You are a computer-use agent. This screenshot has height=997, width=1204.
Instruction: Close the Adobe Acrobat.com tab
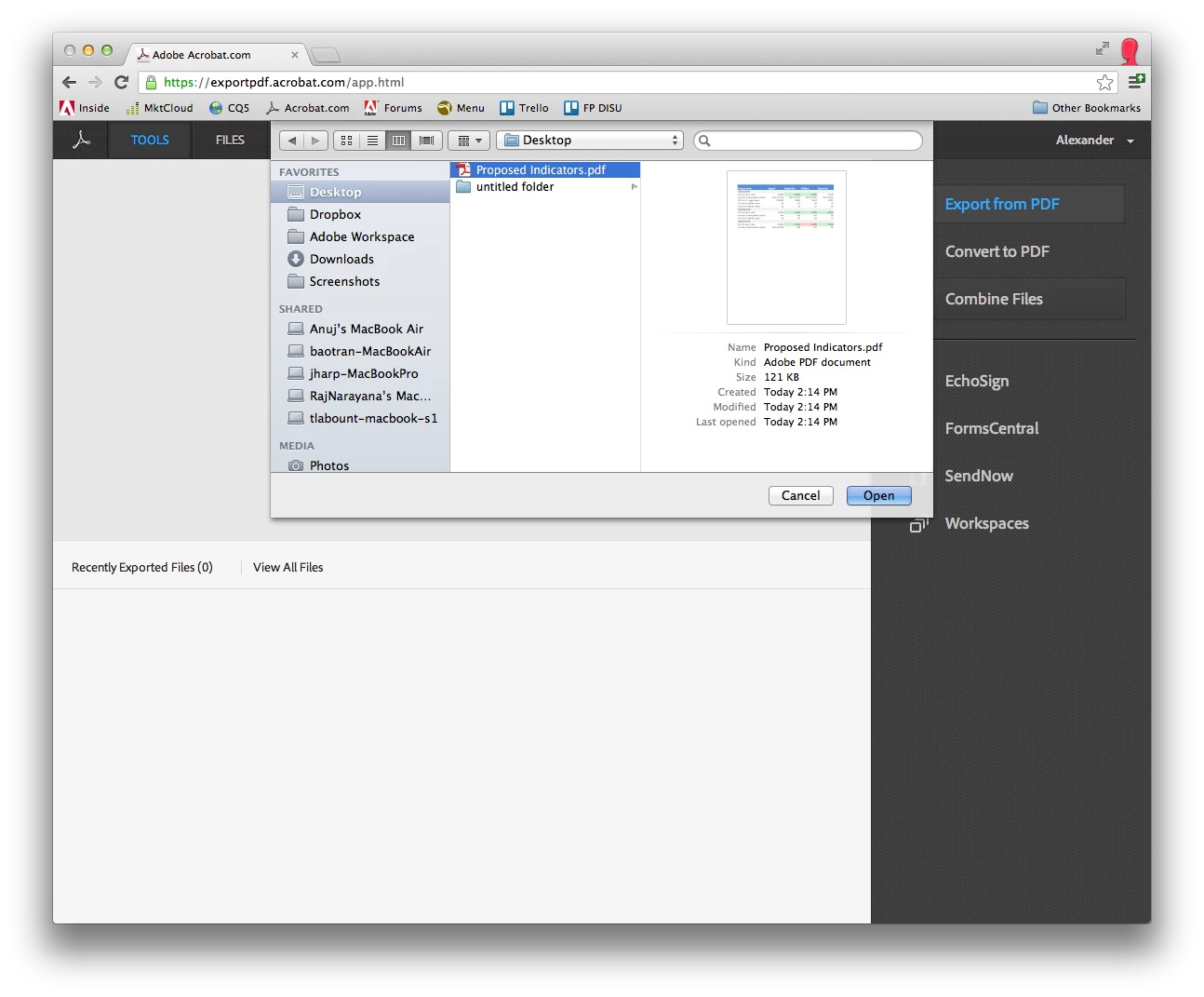coord(295,55)
